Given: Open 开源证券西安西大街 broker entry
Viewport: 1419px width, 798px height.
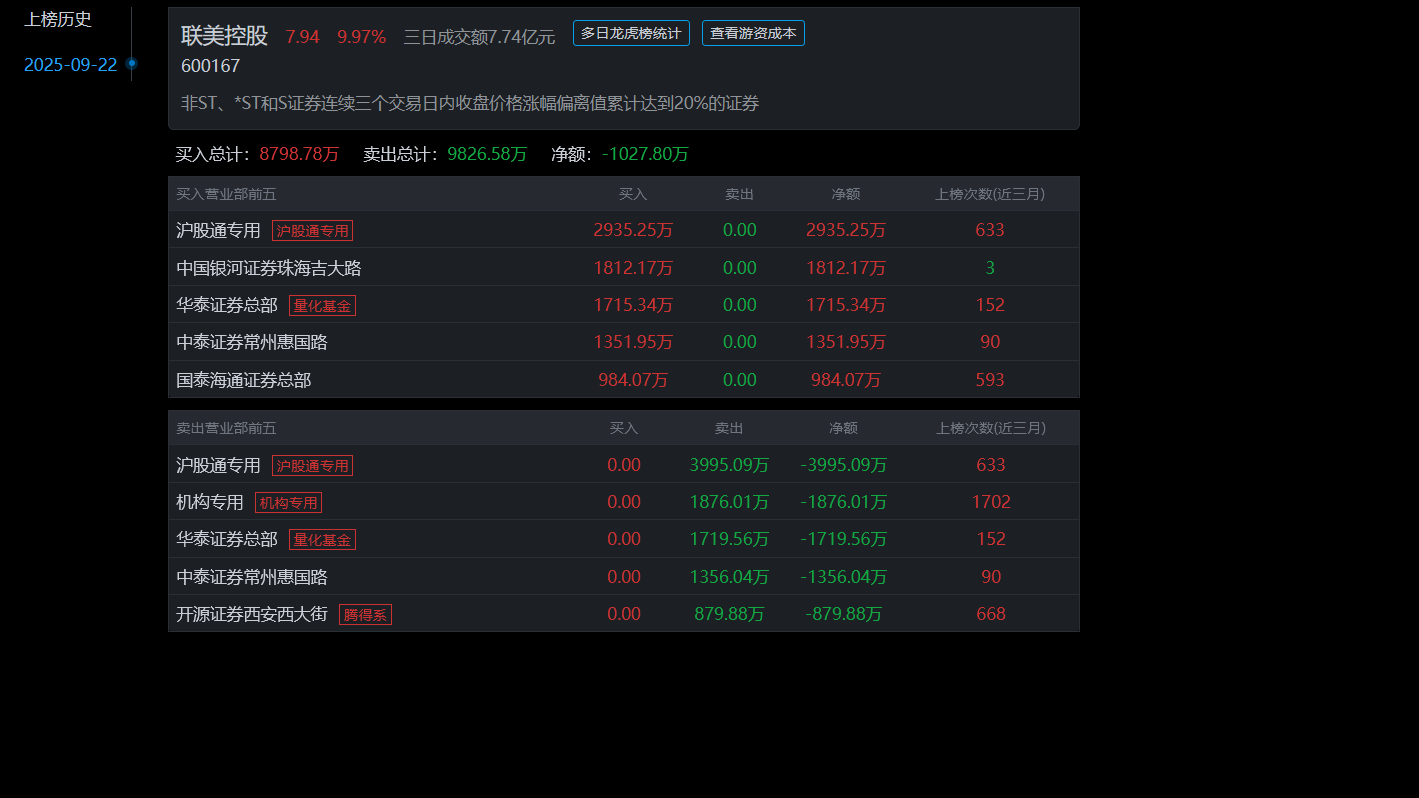Looking at the screenshot, I should point(252,614).
